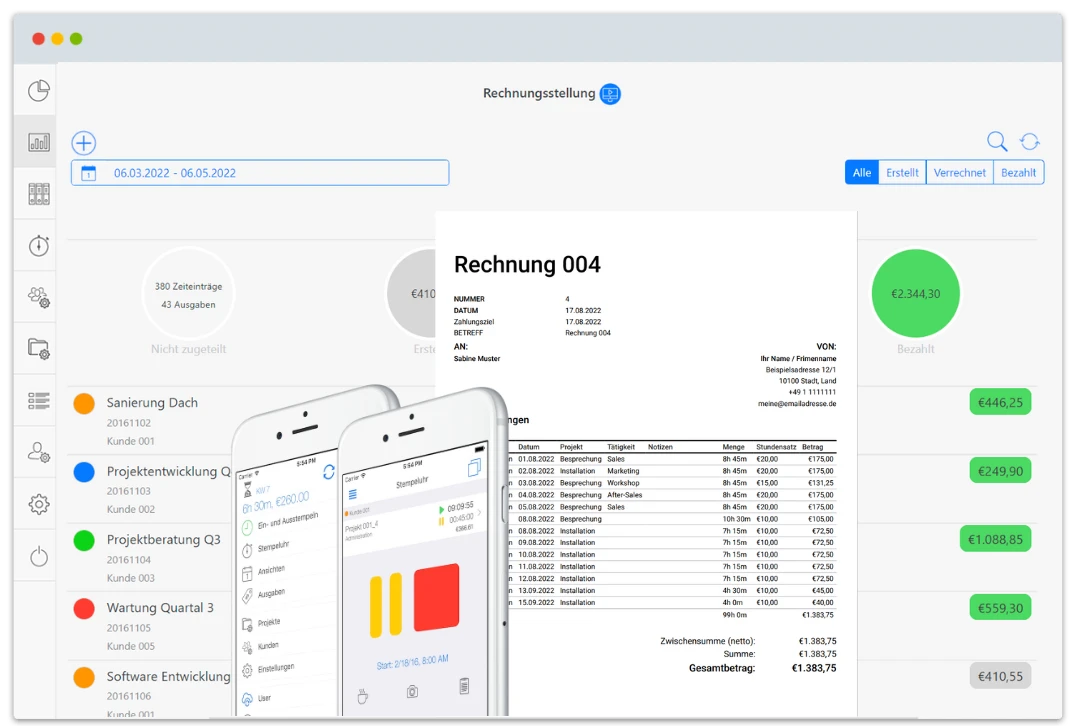Select the bar chart invoicing icon
This screenshot has height=726, width=1079.
coord(38,142)
